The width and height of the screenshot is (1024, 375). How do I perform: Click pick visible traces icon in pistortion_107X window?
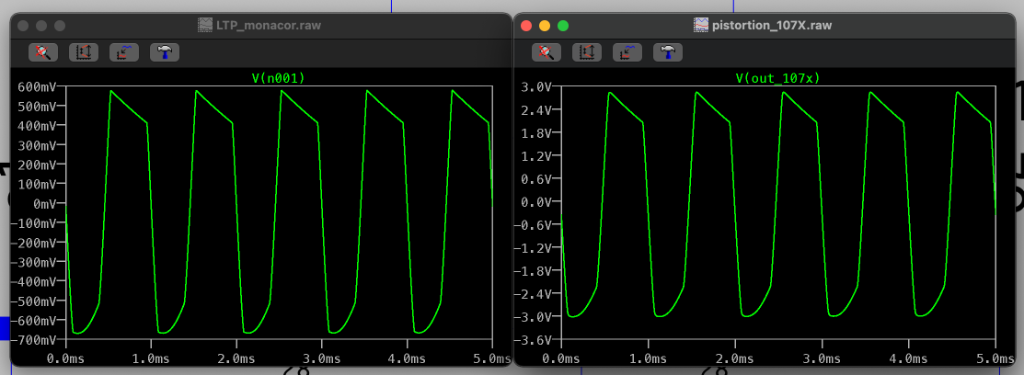pyautogui.click(x=628, y=52)
